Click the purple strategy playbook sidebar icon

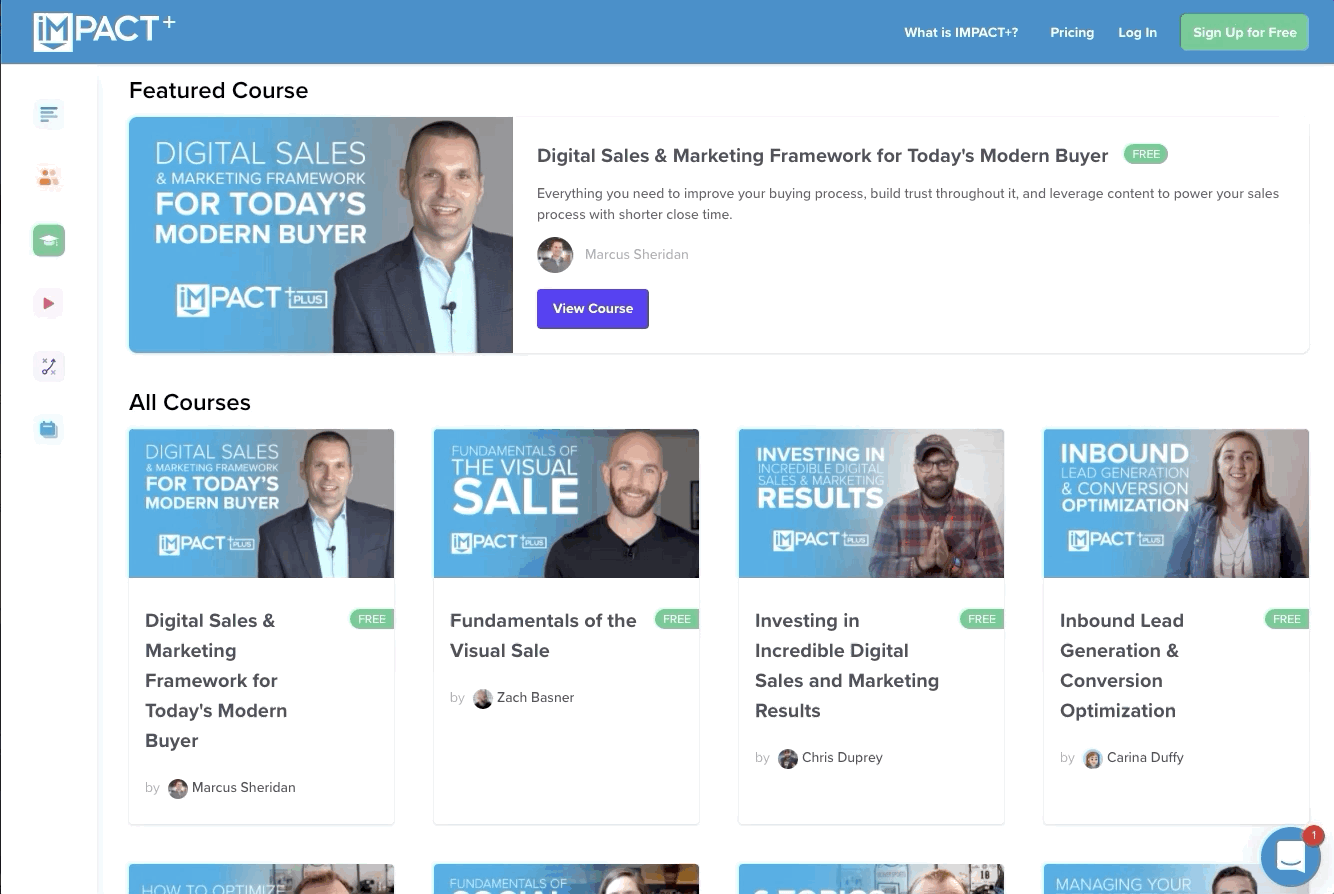coord(48,366)
